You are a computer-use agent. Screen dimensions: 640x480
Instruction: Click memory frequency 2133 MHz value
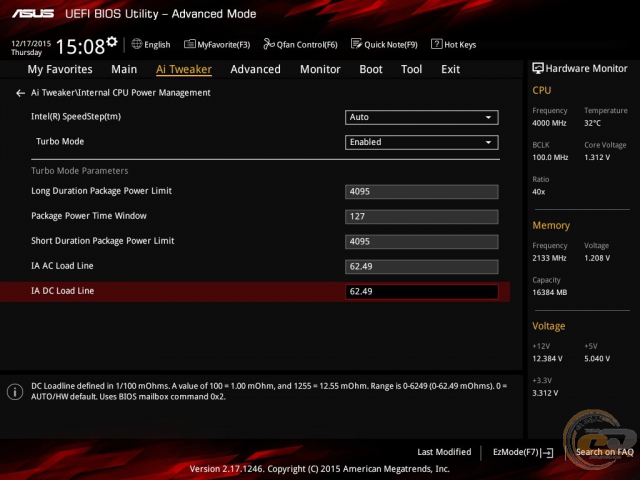549,258
